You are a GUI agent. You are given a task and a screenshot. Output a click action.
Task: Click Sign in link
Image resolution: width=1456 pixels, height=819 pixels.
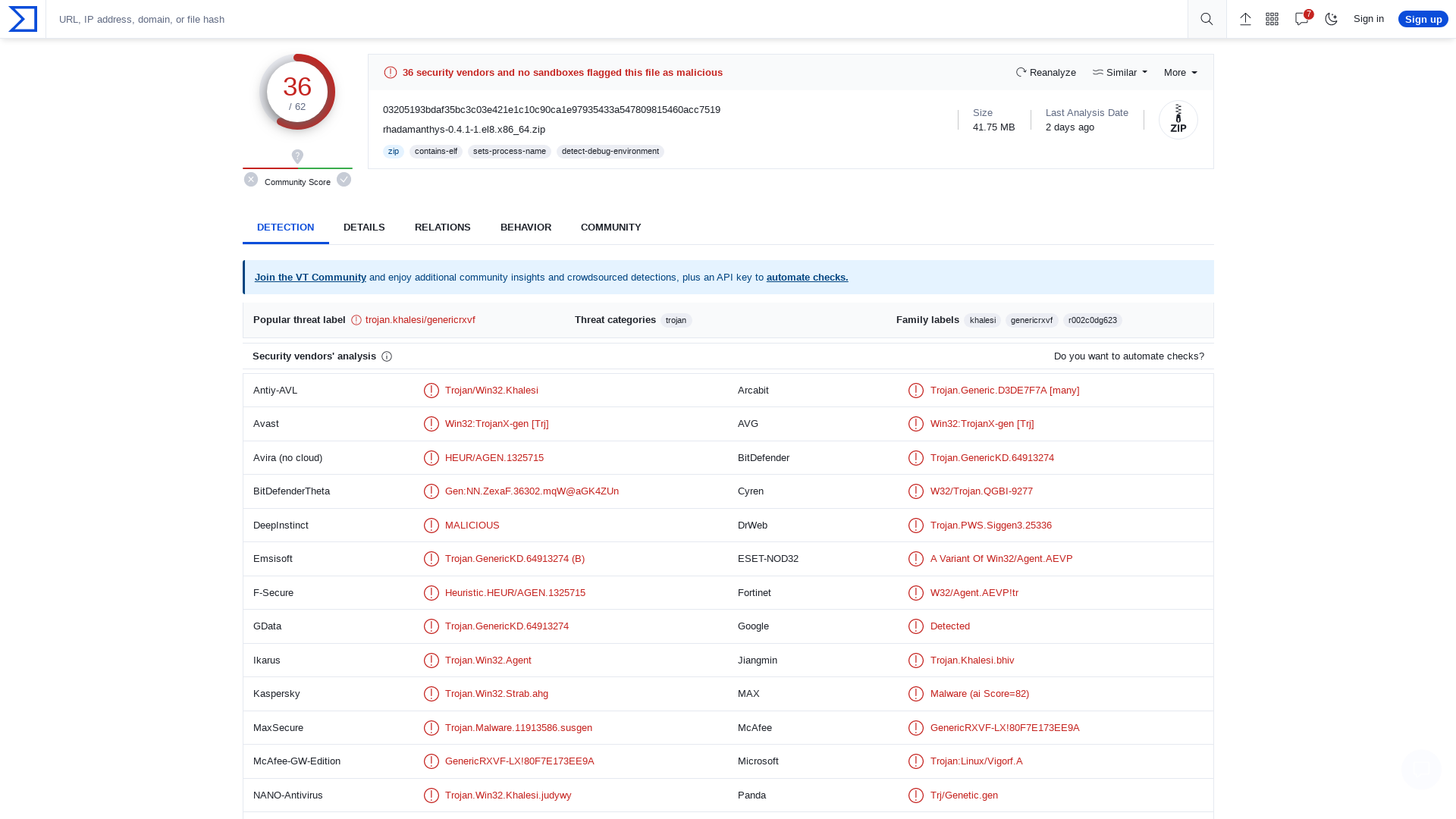click(x=1369, y=19)
